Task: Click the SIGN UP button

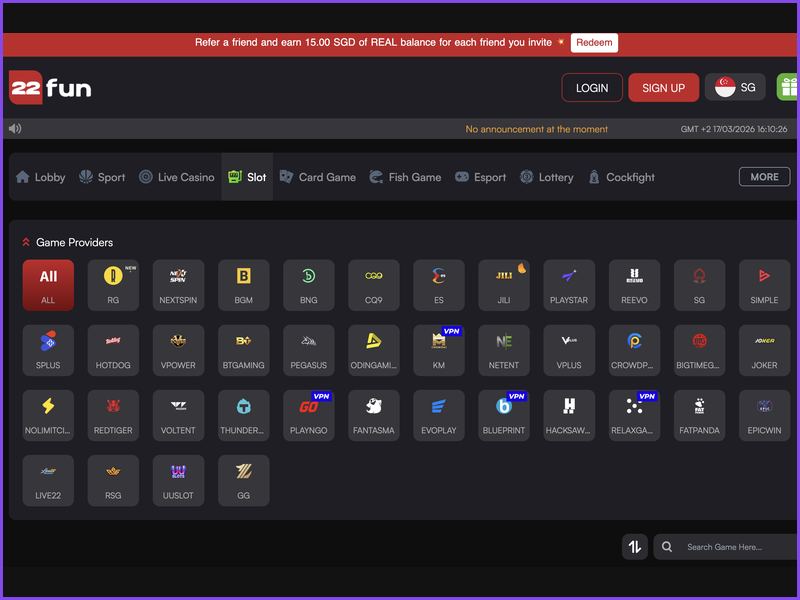Action: pos(663,87)
